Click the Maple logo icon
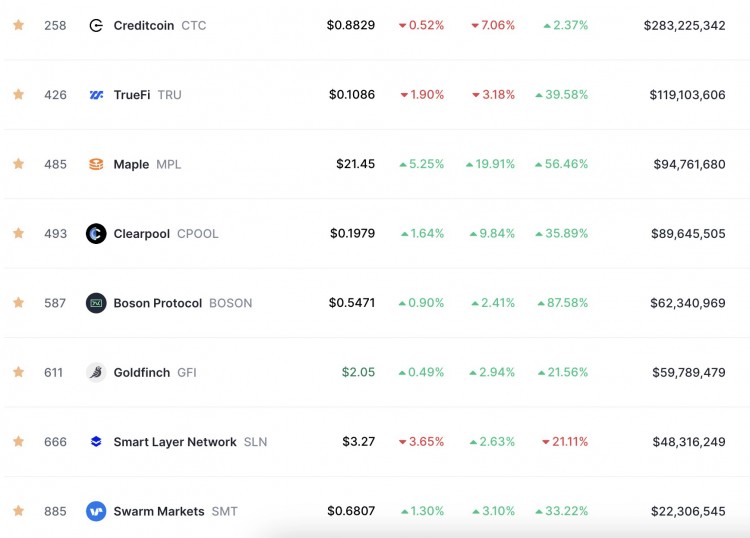This screenshot has height=538, width=750. [96, 164]
